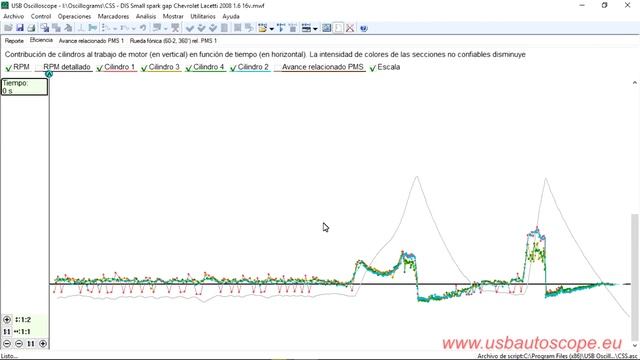
Task: Click the speech bubble comment icon
Action: (x=157, y=28)
